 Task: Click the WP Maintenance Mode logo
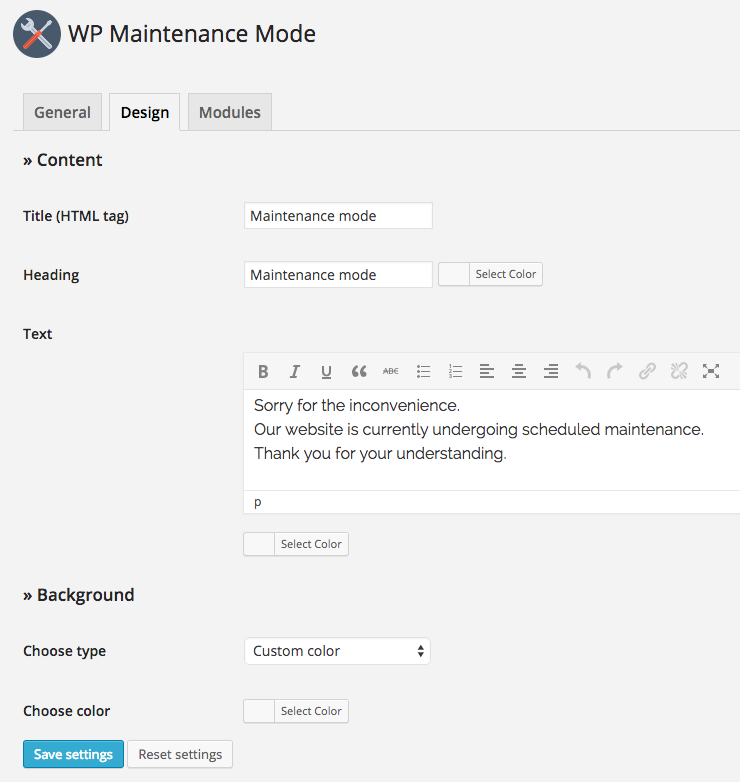pyautogui.click(x=37, y=34)
